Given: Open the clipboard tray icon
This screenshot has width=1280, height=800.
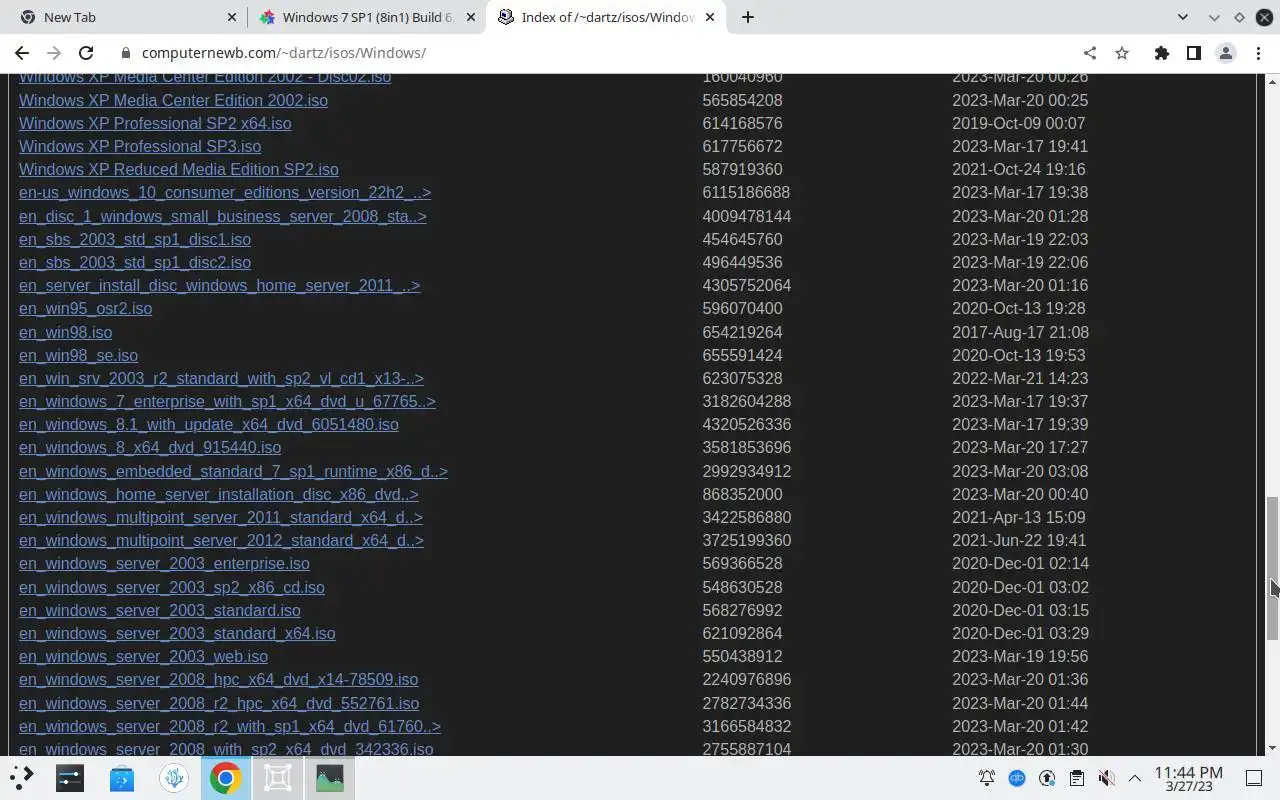Looking at the screenshot, I should [x=1076, y=778].
